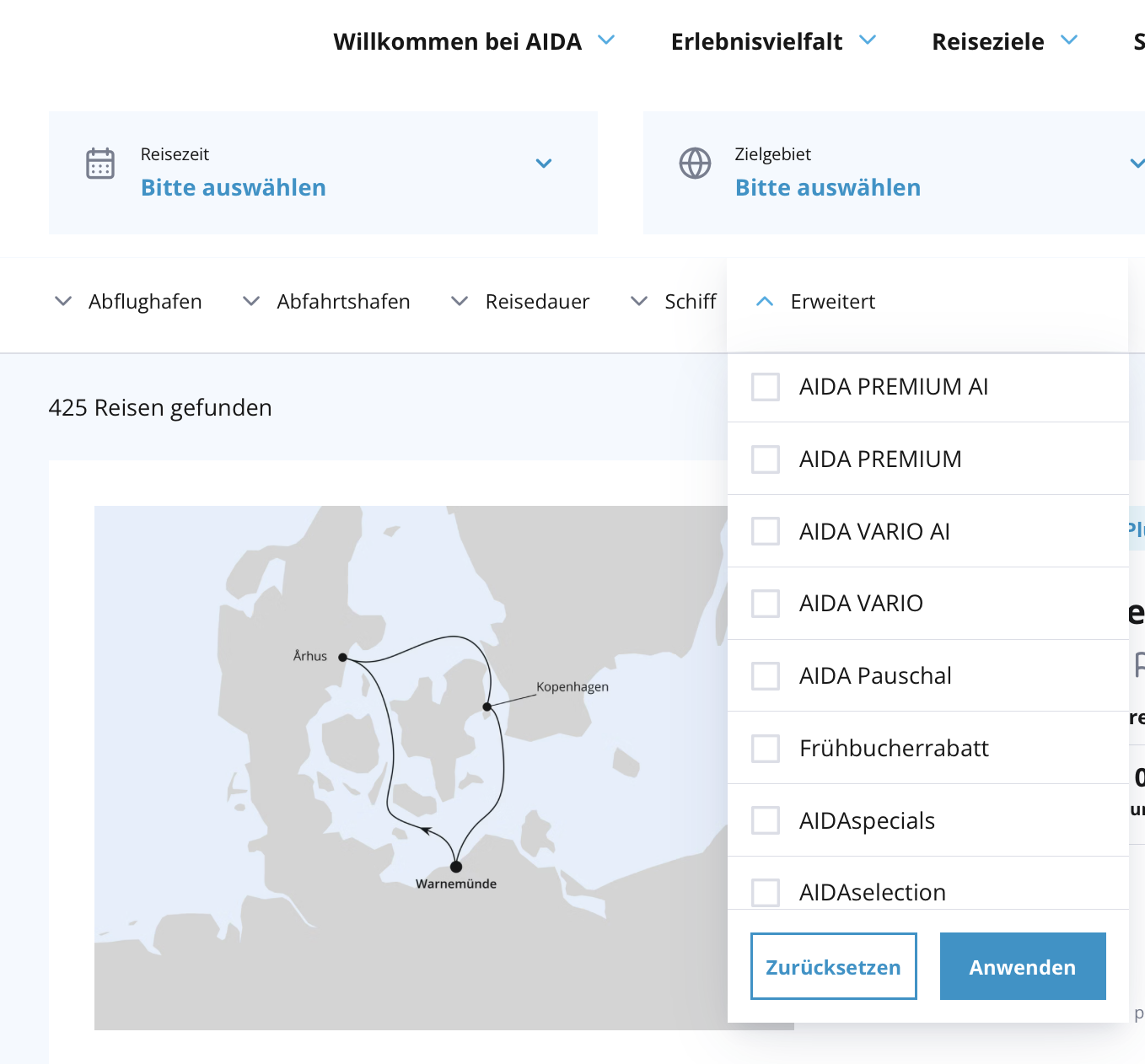Image resolution: width=1145 pixels, height=1064 pixels.
Task: Tick the Frühbucherrabatt checkbox
Action: coord(766,749)
